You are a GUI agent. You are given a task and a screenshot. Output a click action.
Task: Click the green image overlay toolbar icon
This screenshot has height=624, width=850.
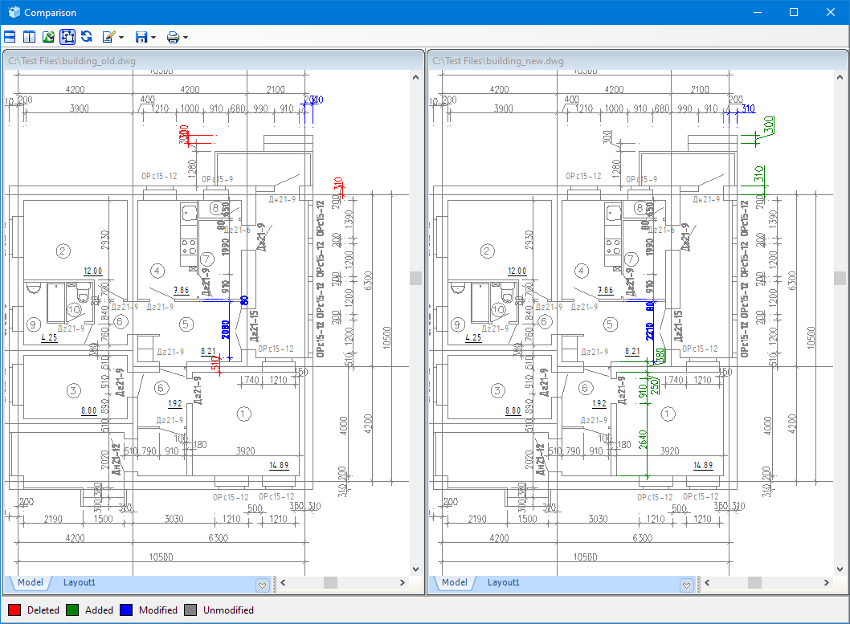(48, 37)
